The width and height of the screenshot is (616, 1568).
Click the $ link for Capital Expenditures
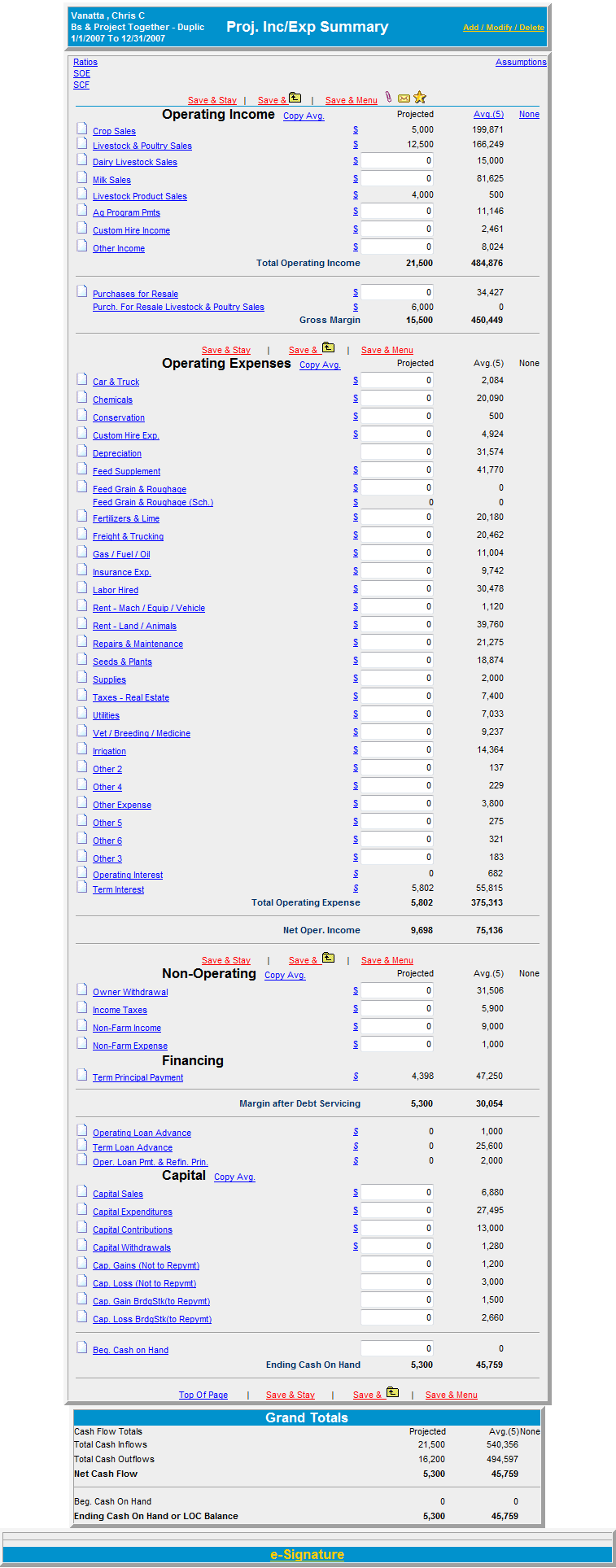pyautogui.click(x=356, y=1211)
